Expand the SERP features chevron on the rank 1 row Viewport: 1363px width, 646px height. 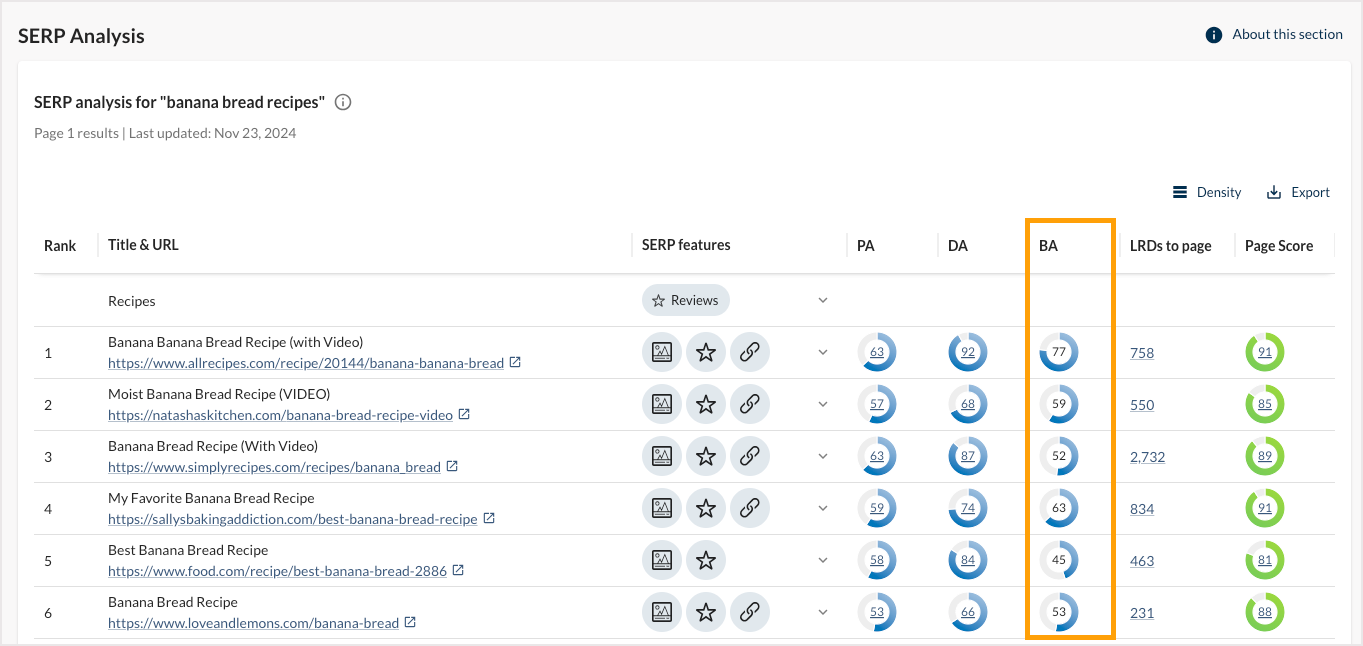(822, 352)
